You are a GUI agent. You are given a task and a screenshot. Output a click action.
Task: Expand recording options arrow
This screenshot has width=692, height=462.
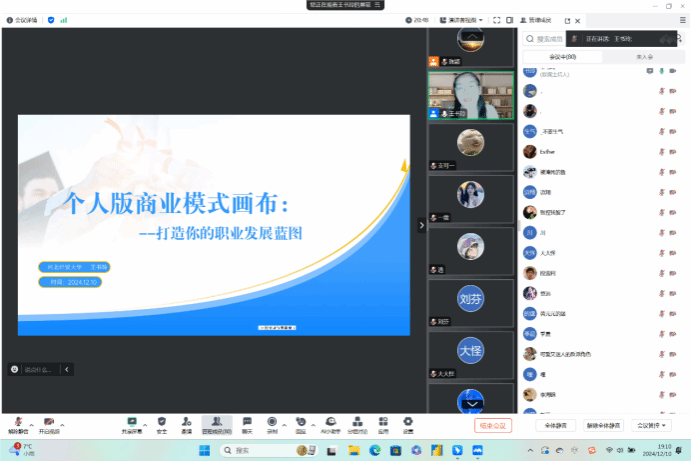284,425
